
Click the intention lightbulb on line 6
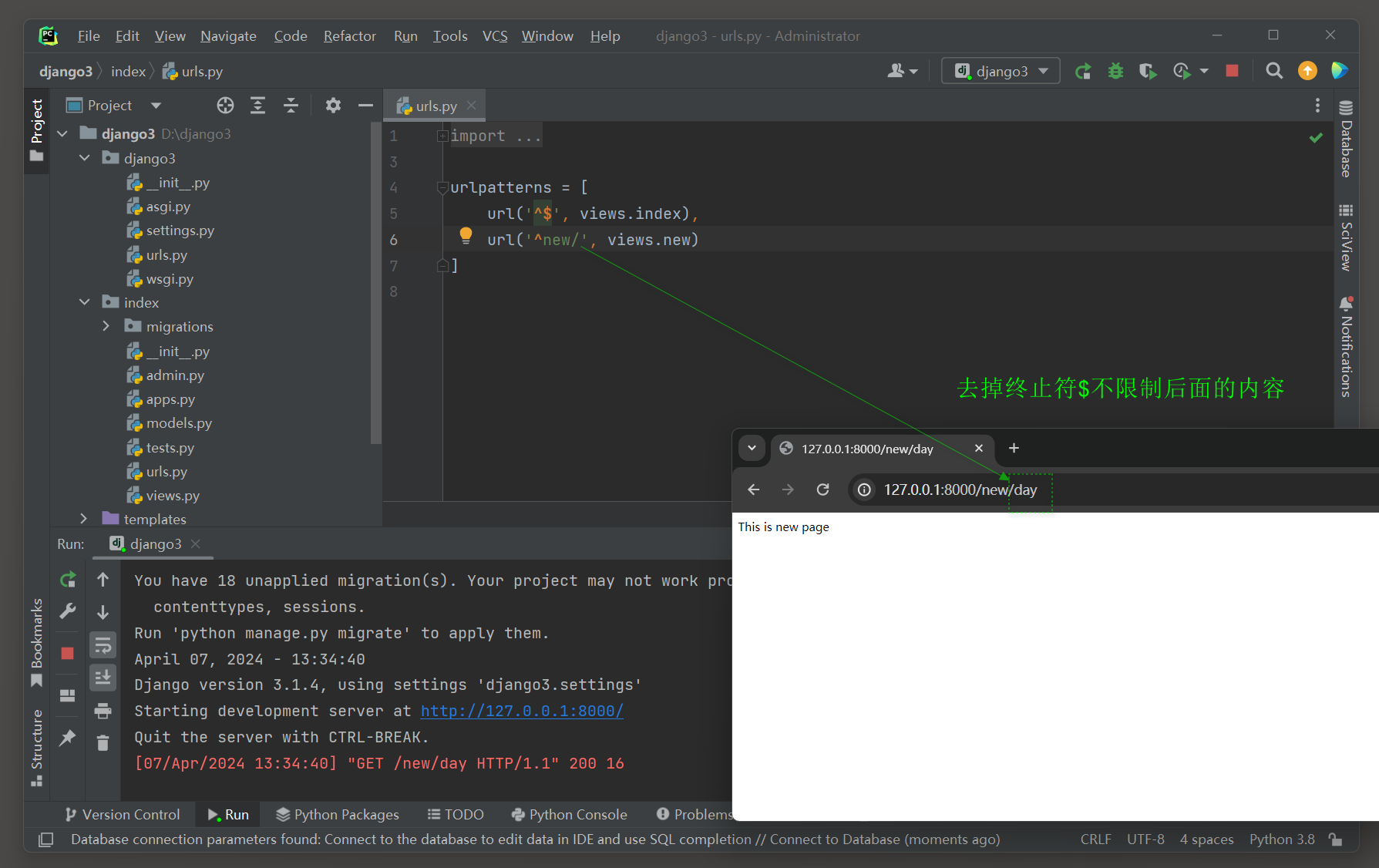466,236
